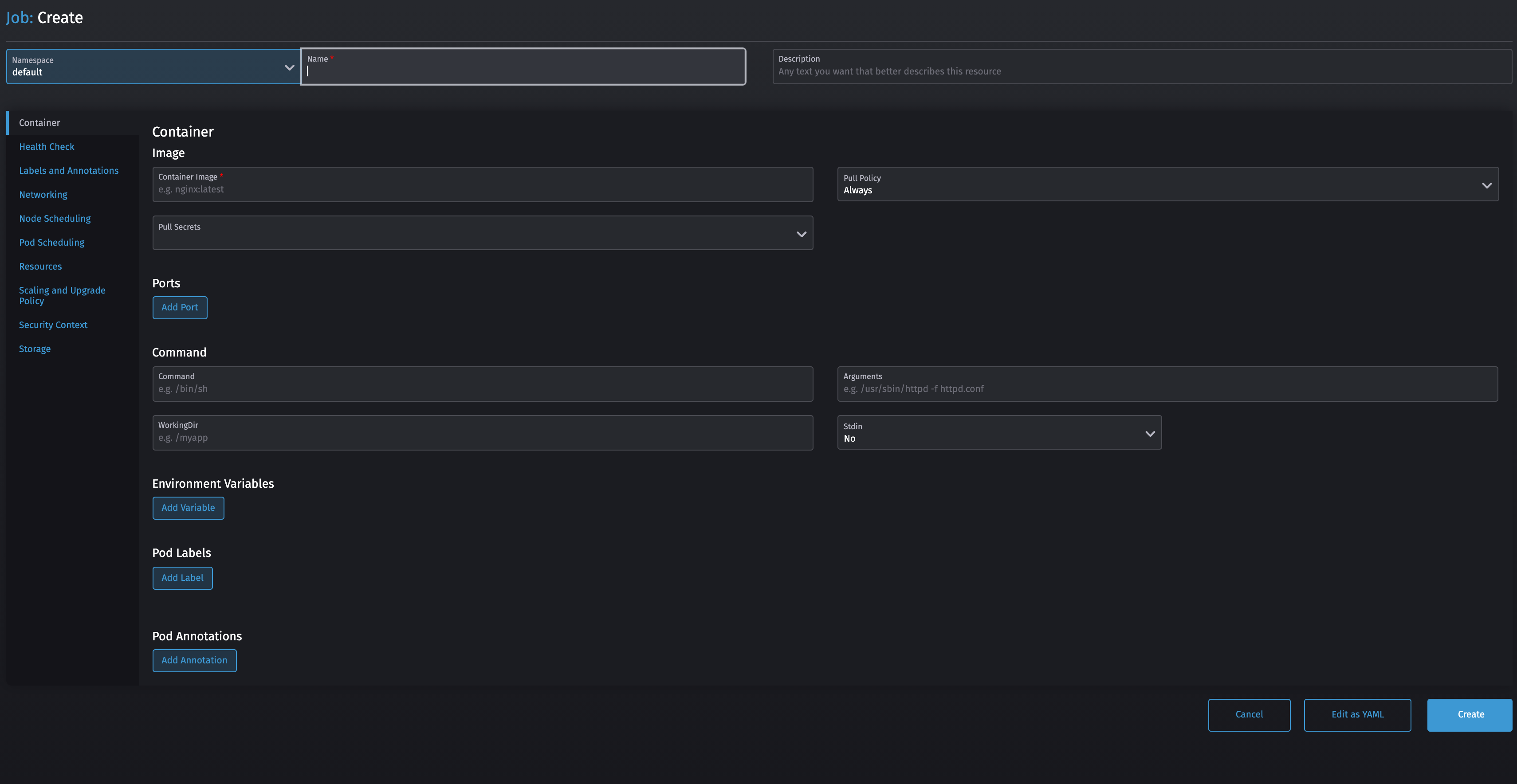Select the Security Context section
Screen dimensions: 1517x784
(53, 324)
